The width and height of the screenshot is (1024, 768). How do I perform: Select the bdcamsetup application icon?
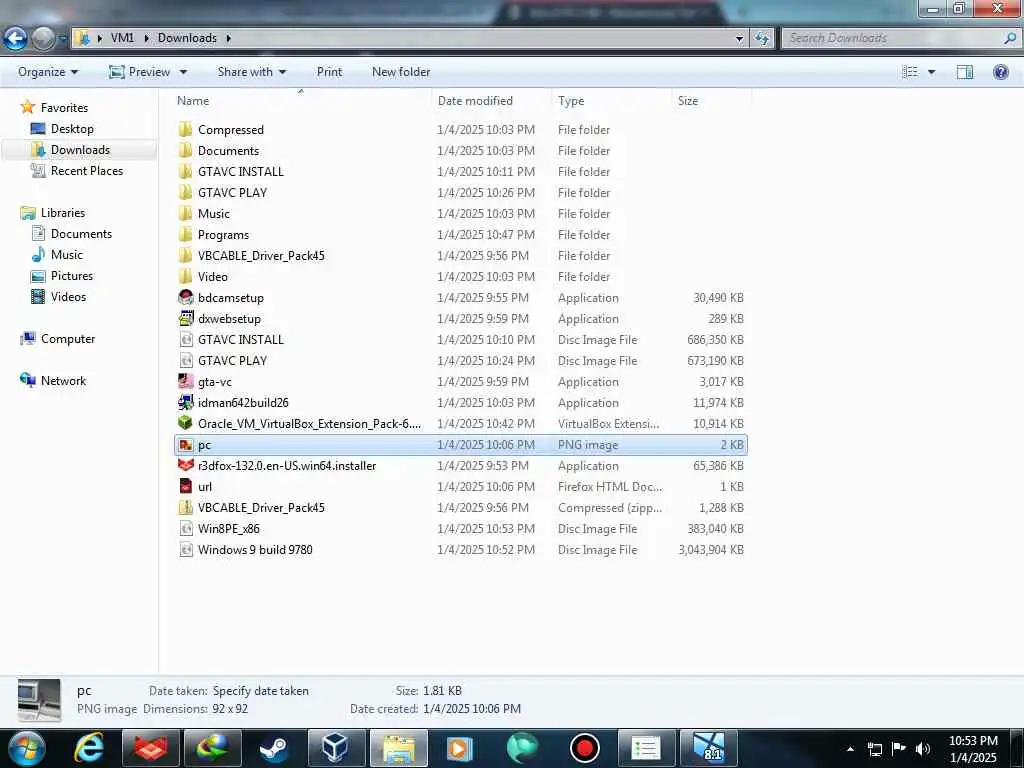click(x=185, y=298)
